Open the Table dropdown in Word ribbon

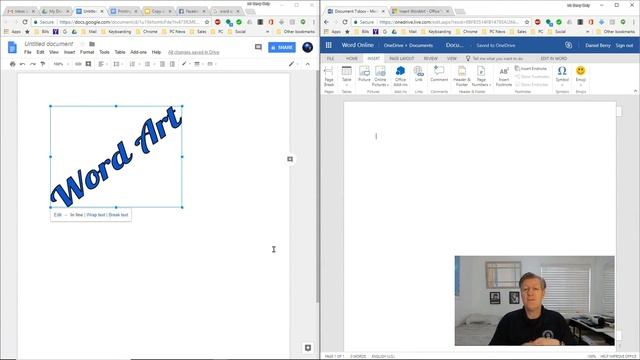pyautogui.click(x=347, y=76)
